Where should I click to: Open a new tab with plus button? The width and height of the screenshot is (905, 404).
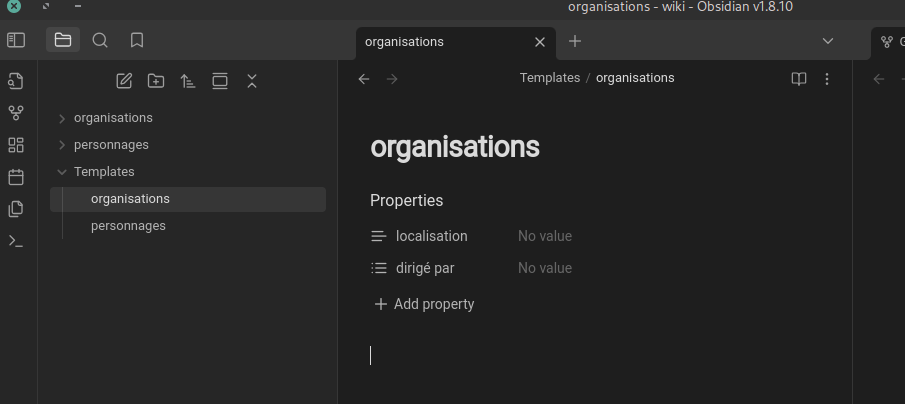pos(575,41)
